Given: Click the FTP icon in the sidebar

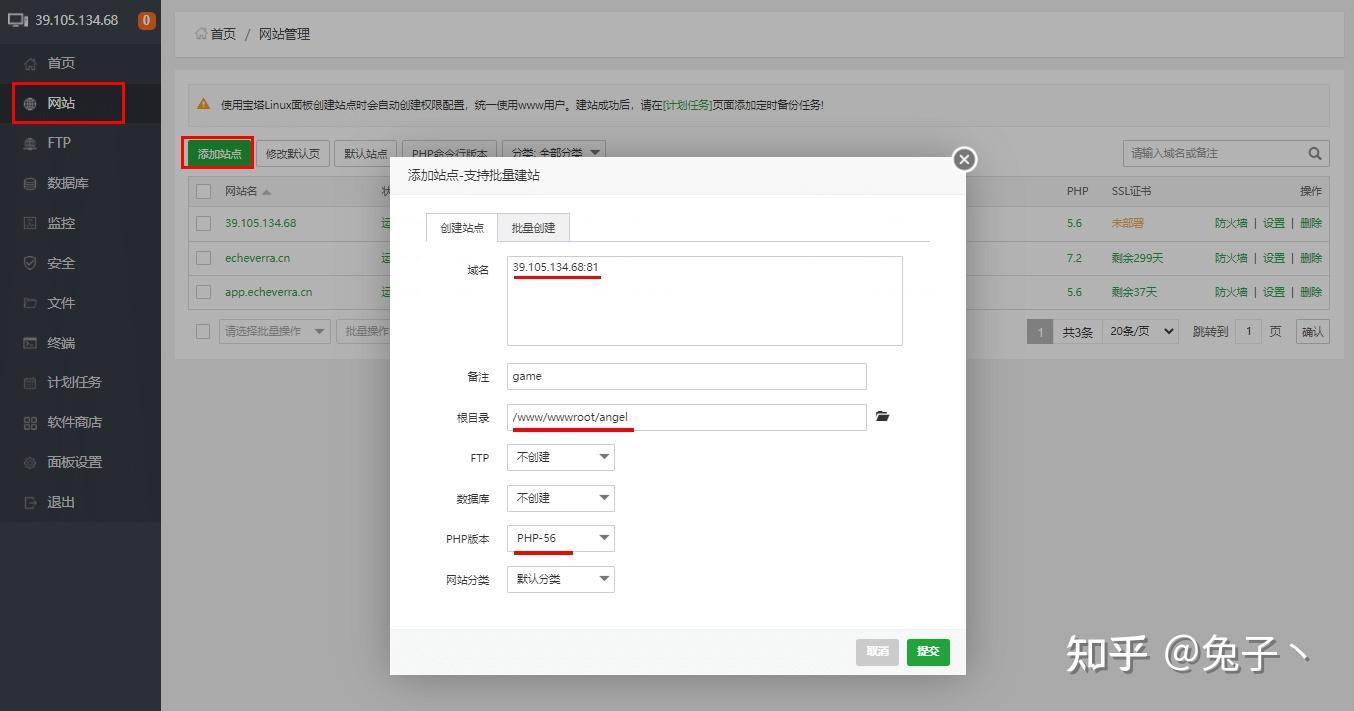Looking at the screenshot, I should pos(30,143).
